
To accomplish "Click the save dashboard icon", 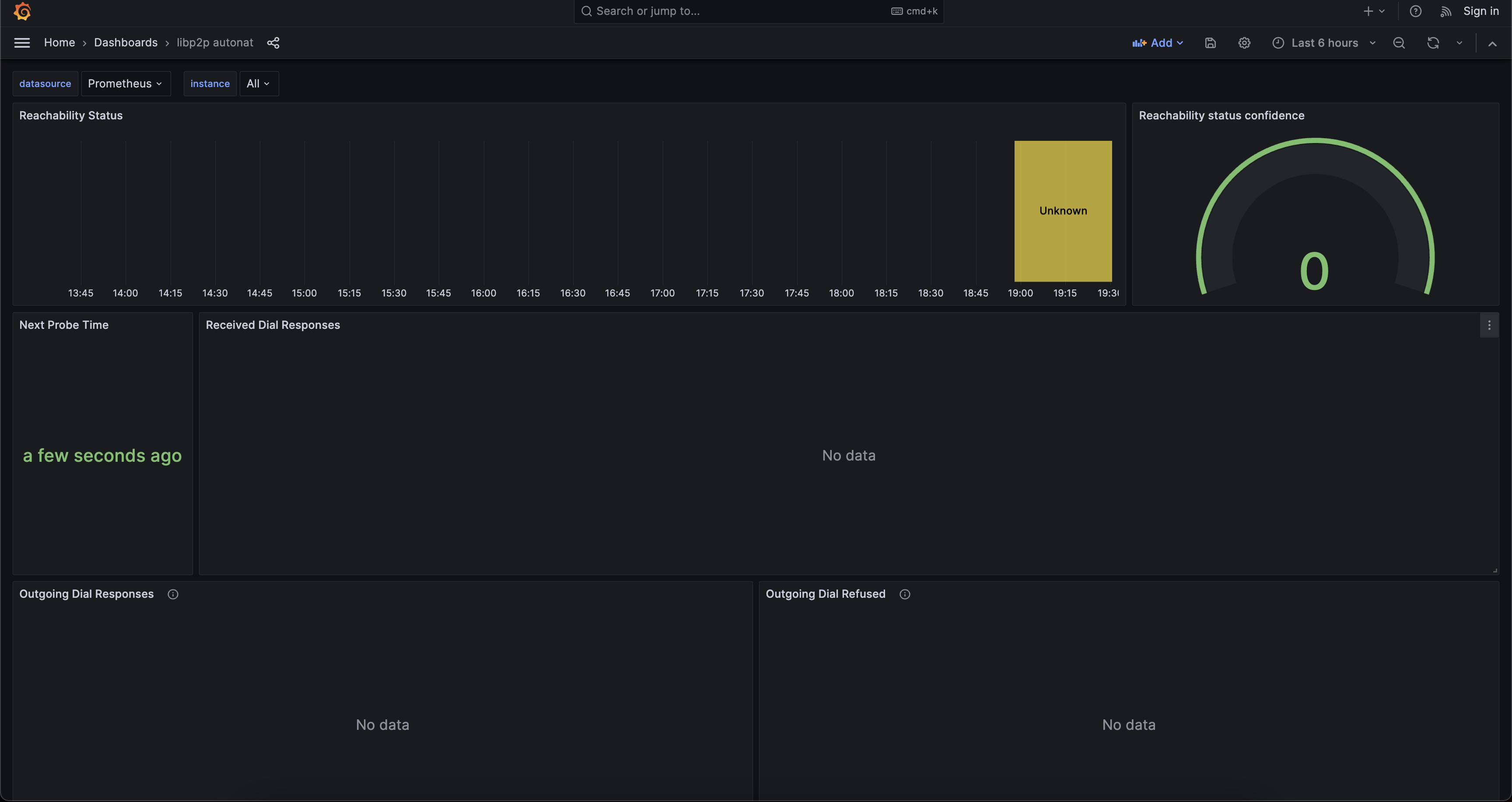I will coord(1210,43).
